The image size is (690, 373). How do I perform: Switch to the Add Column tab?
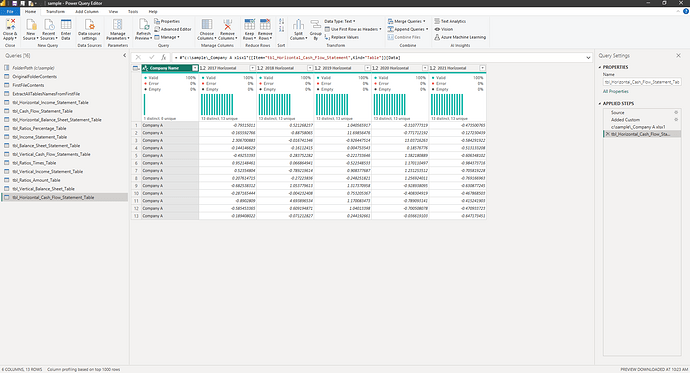tap(87, 11)
